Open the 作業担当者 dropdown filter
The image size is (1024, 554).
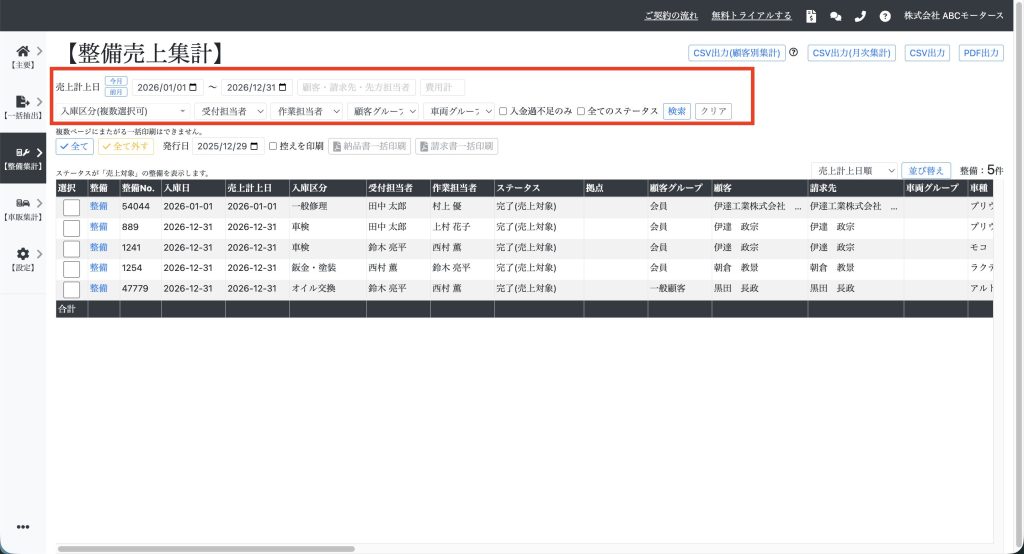tap(308, 111)
